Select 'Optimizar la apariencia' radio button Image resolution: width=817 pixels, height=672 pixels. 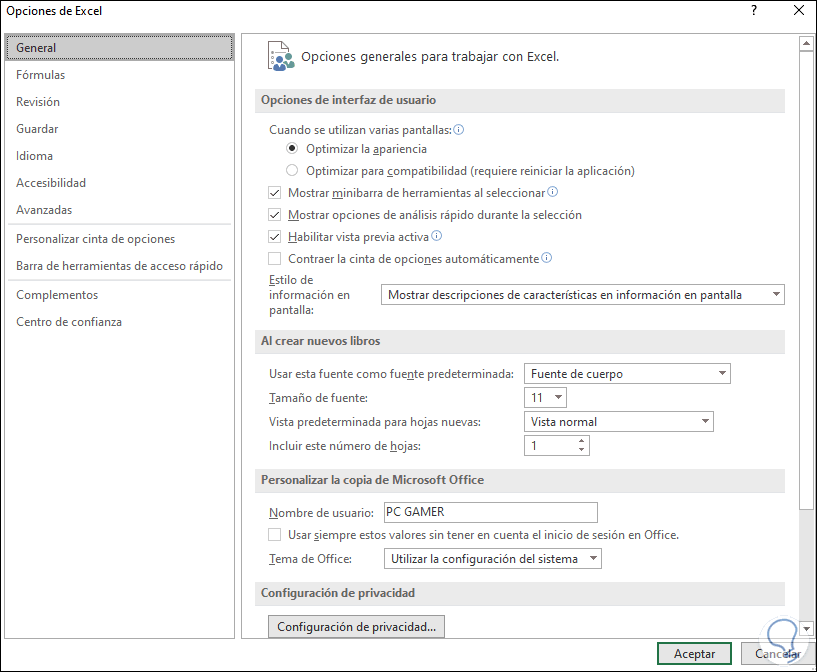tap(292, 148)
